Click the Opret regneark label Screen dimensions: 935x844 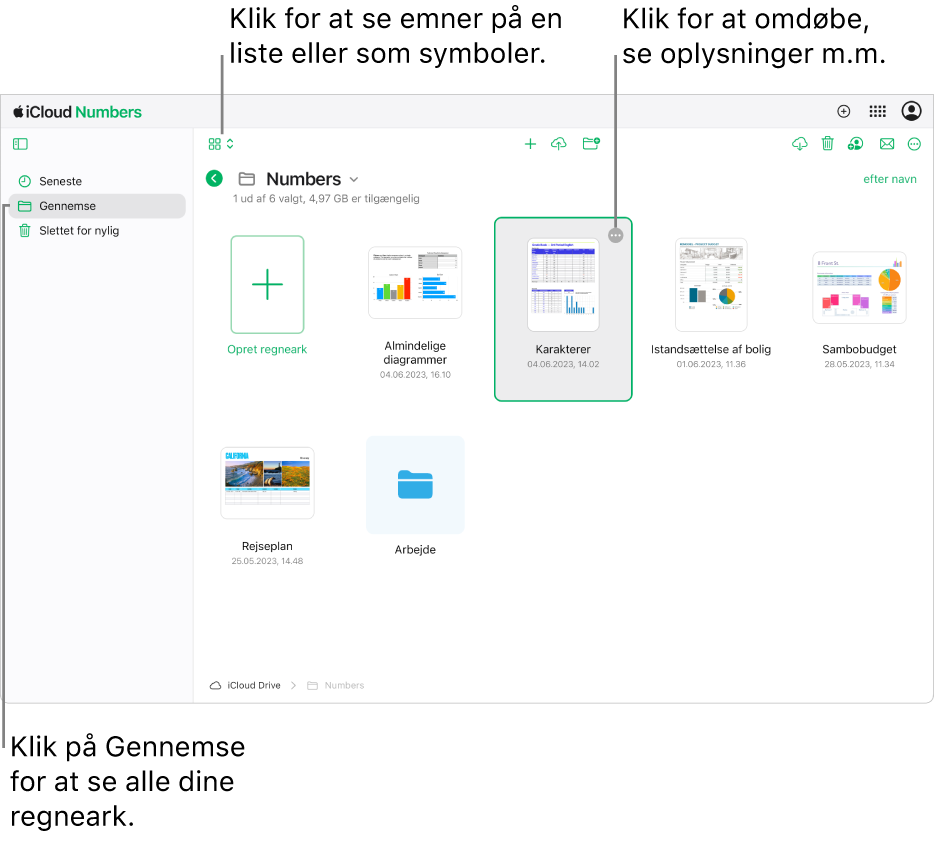pyautogui.click(x=267, y=350)
